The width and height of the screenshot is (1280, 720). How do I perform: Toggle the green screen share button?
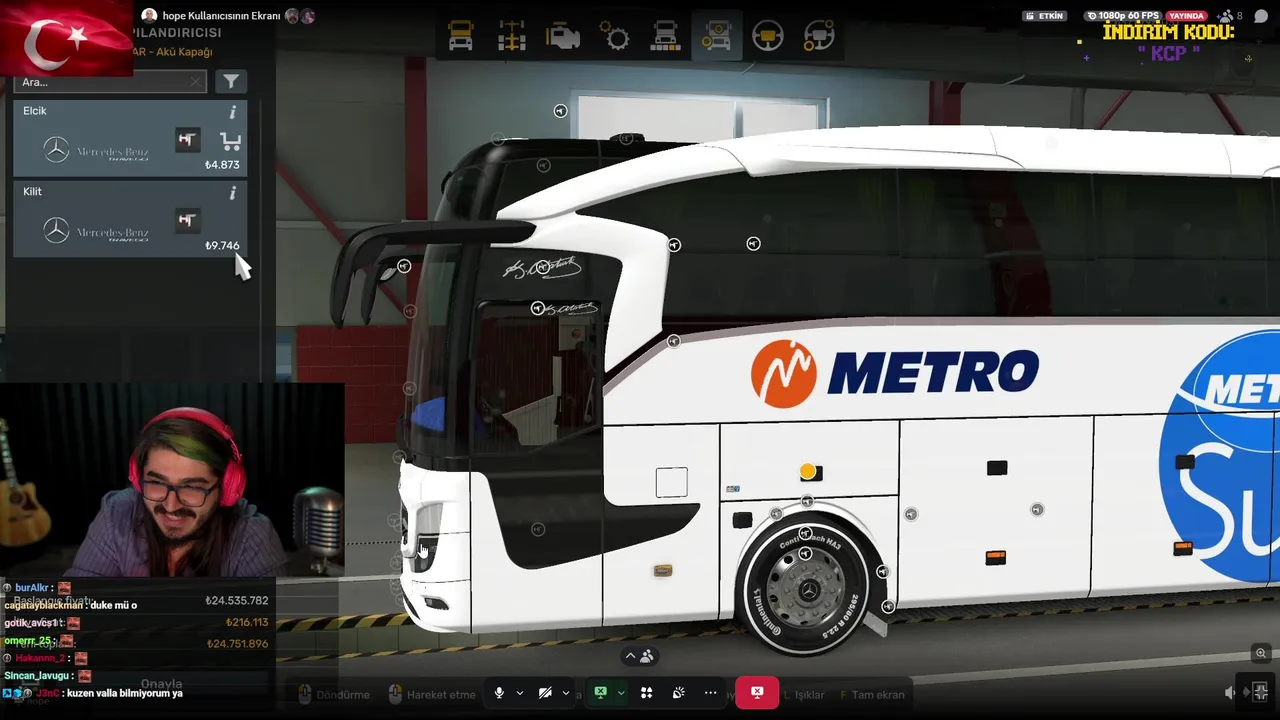(x=600, y=693)
